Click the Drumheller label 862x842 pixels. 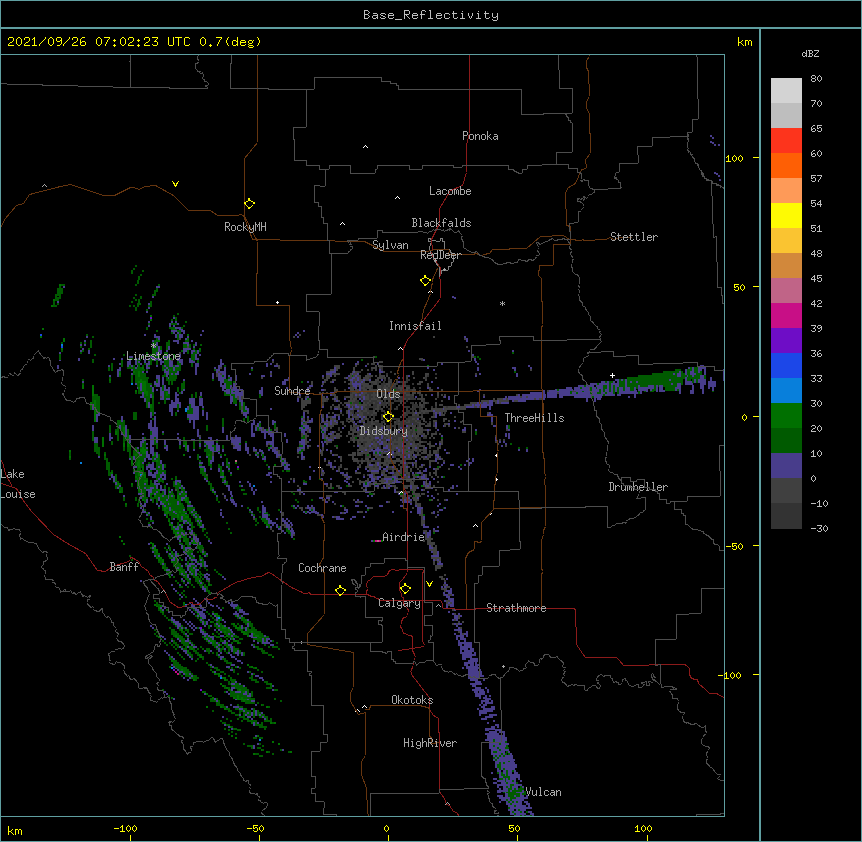point(638,487)
